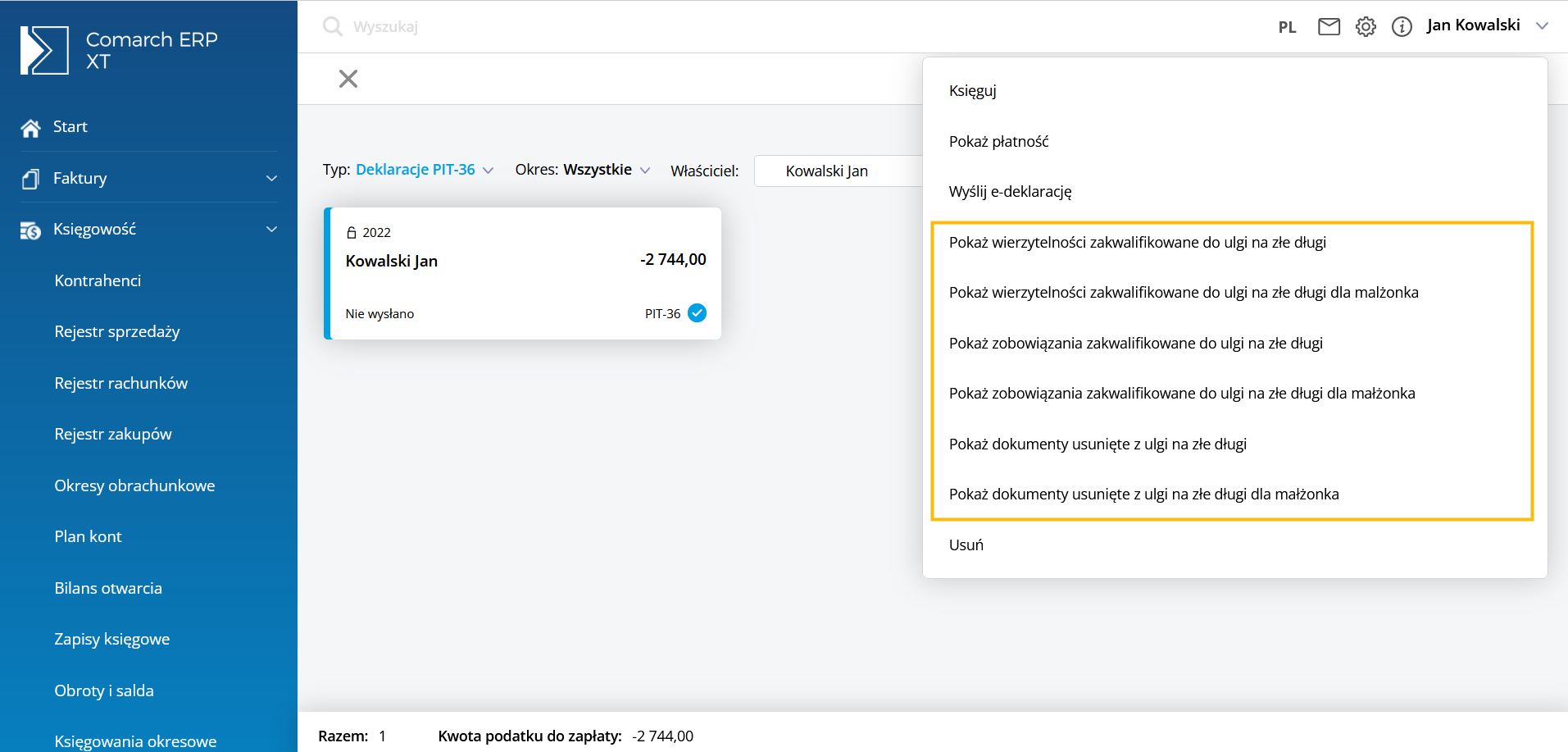Select Księguj from the context menu
This screenshot has width=1568, height=752.
[973, 91]
